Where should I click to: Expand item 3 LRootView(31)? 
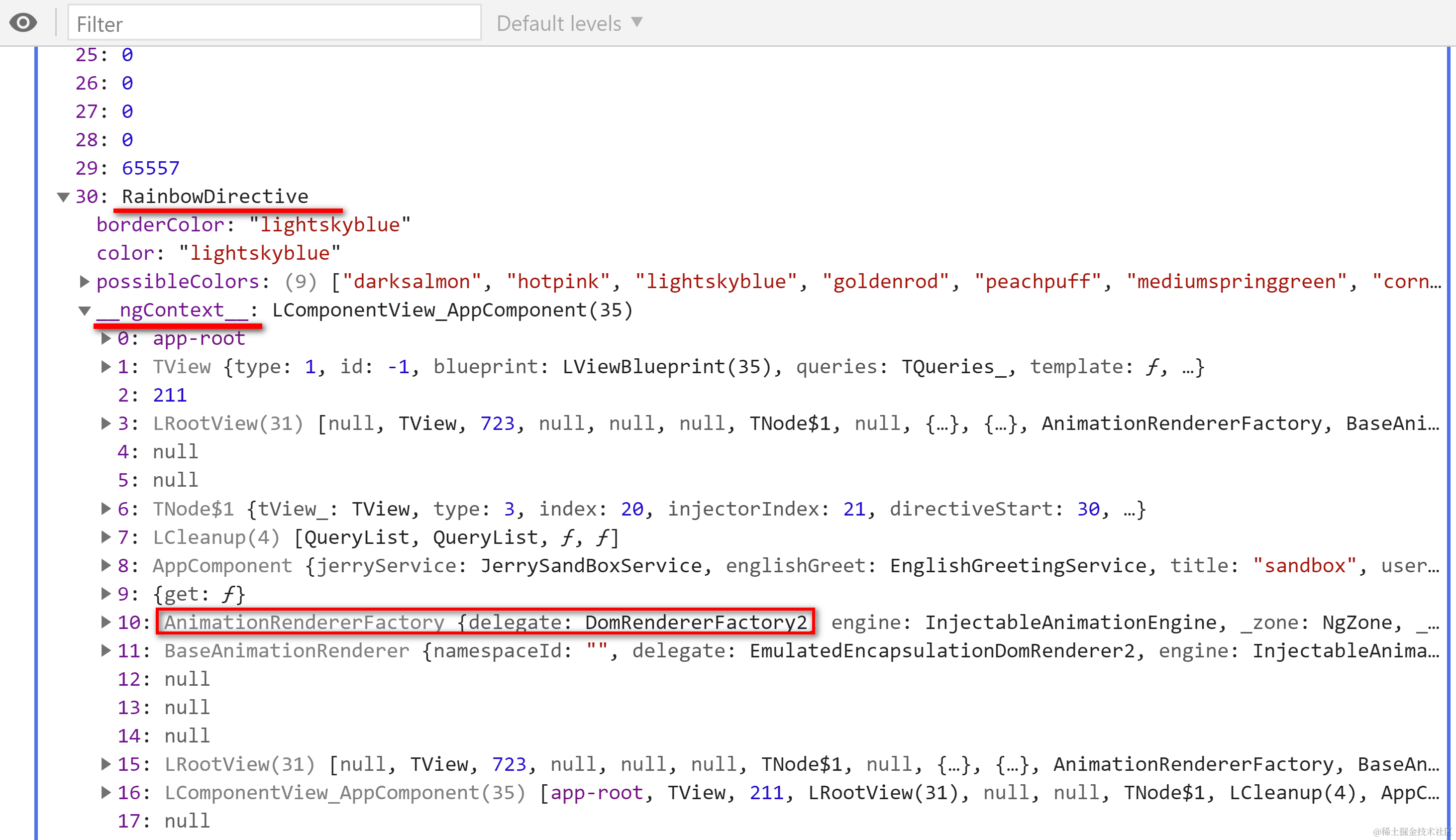pos(105,423)
